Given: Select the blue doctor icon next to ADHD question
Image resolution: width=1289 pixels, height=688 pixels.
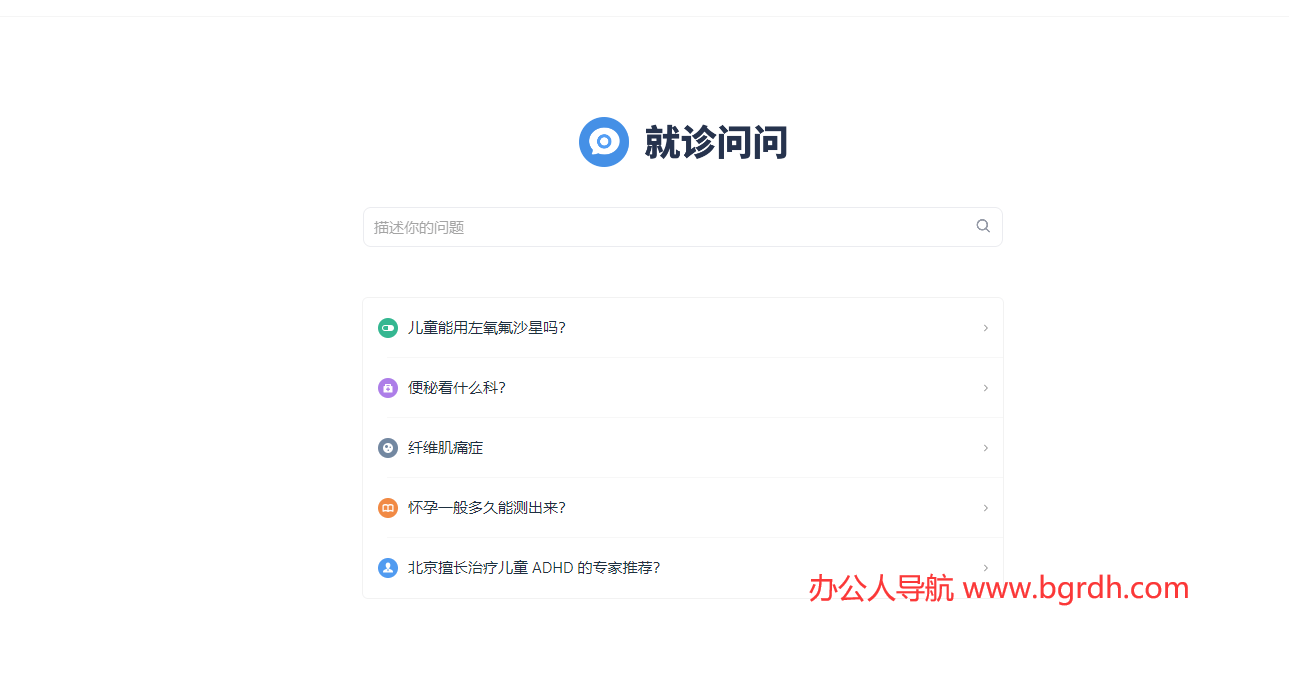Looking at the screenshot, I should coord(387,567).
